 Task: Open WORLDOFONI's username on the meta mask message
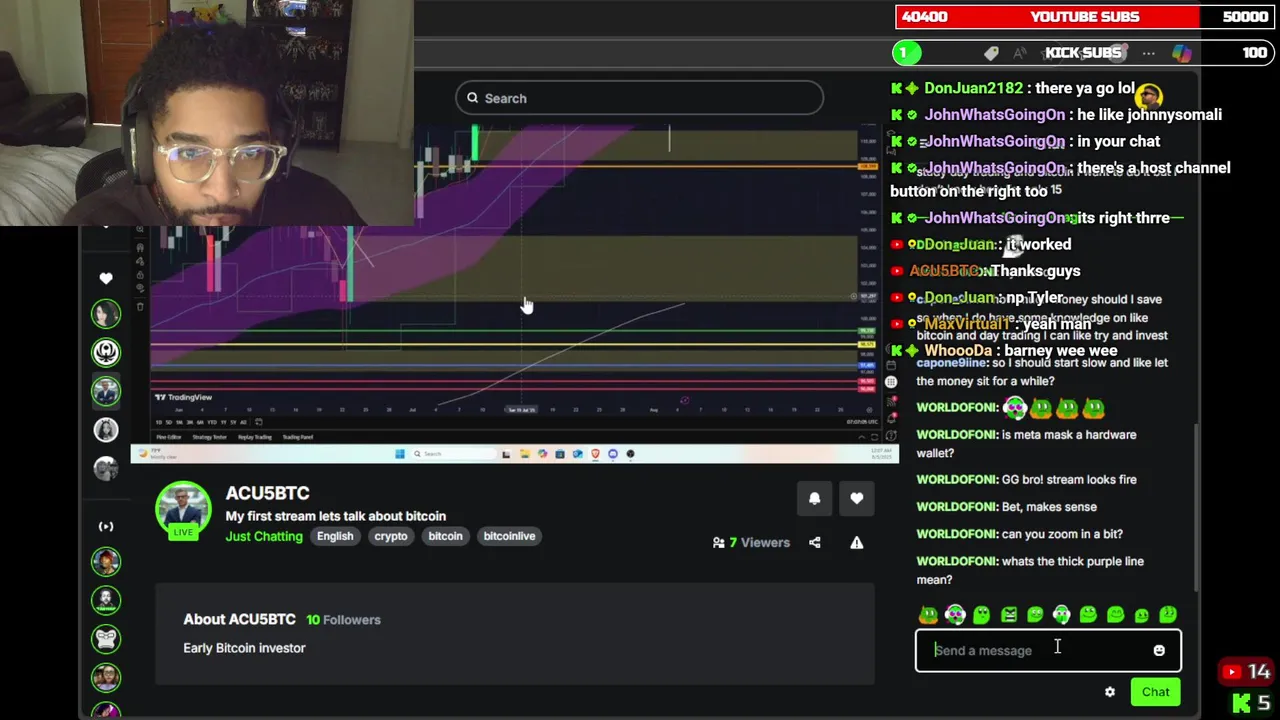click(957, 435)
